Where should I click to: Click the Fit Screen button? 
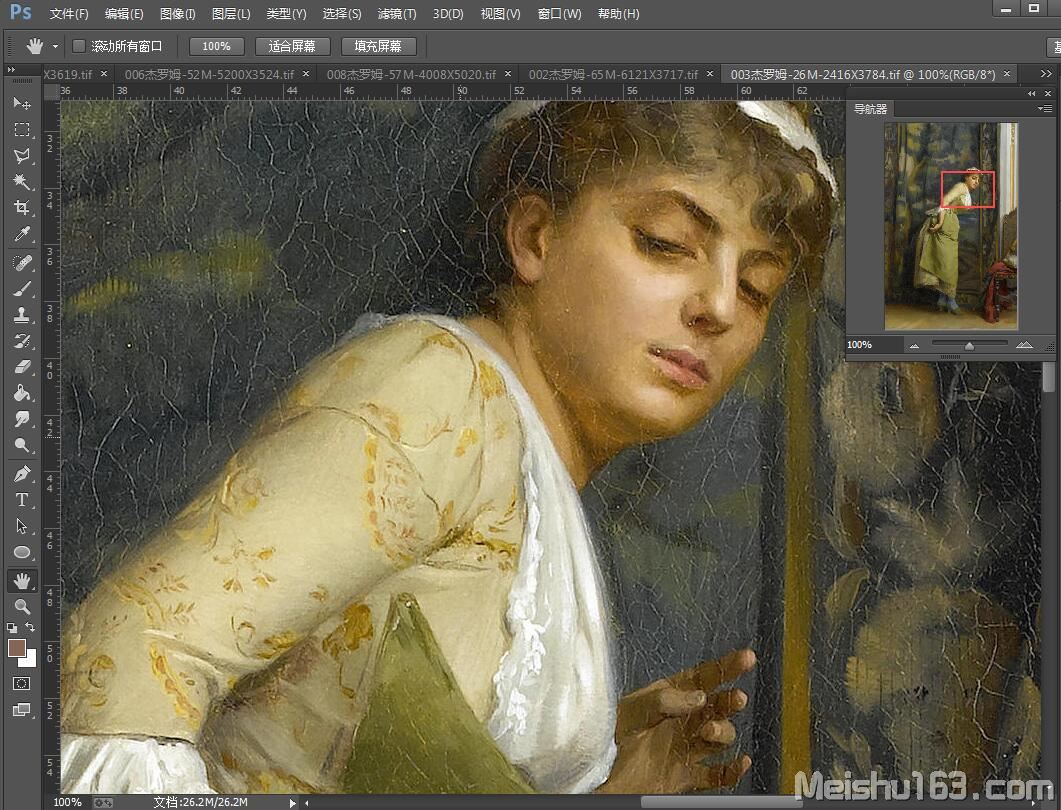(x=292, y=46)
